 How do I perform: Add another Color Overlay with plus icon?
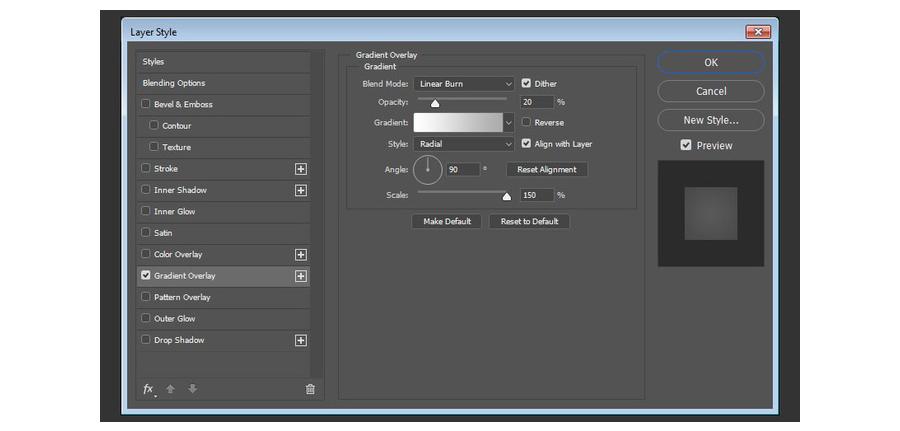tap(300, 255)
